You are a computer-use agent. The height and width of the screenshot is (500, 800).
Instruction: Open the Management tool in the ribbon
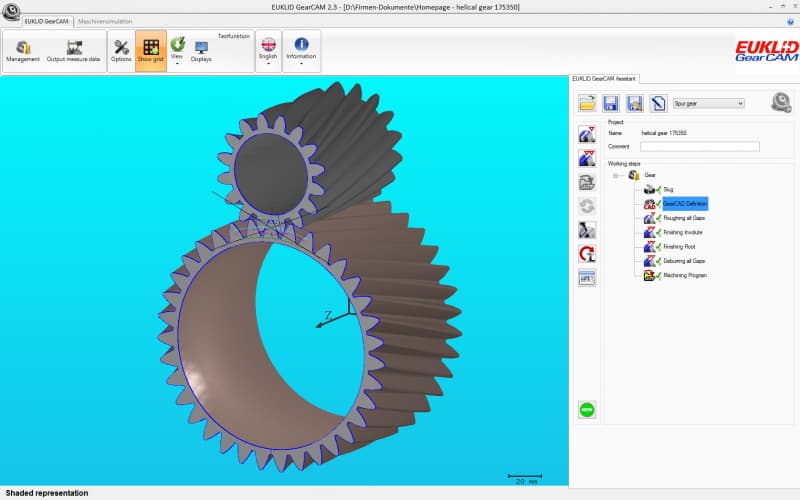(22, 52)
